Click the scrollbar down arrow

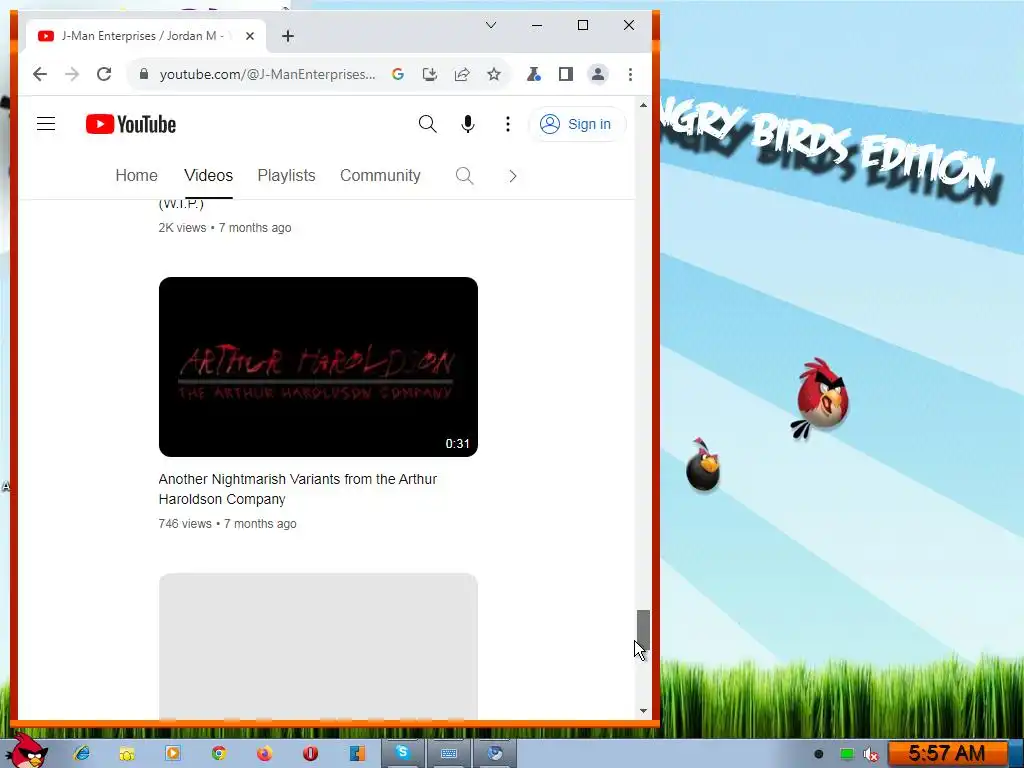(x=643, y=711)
